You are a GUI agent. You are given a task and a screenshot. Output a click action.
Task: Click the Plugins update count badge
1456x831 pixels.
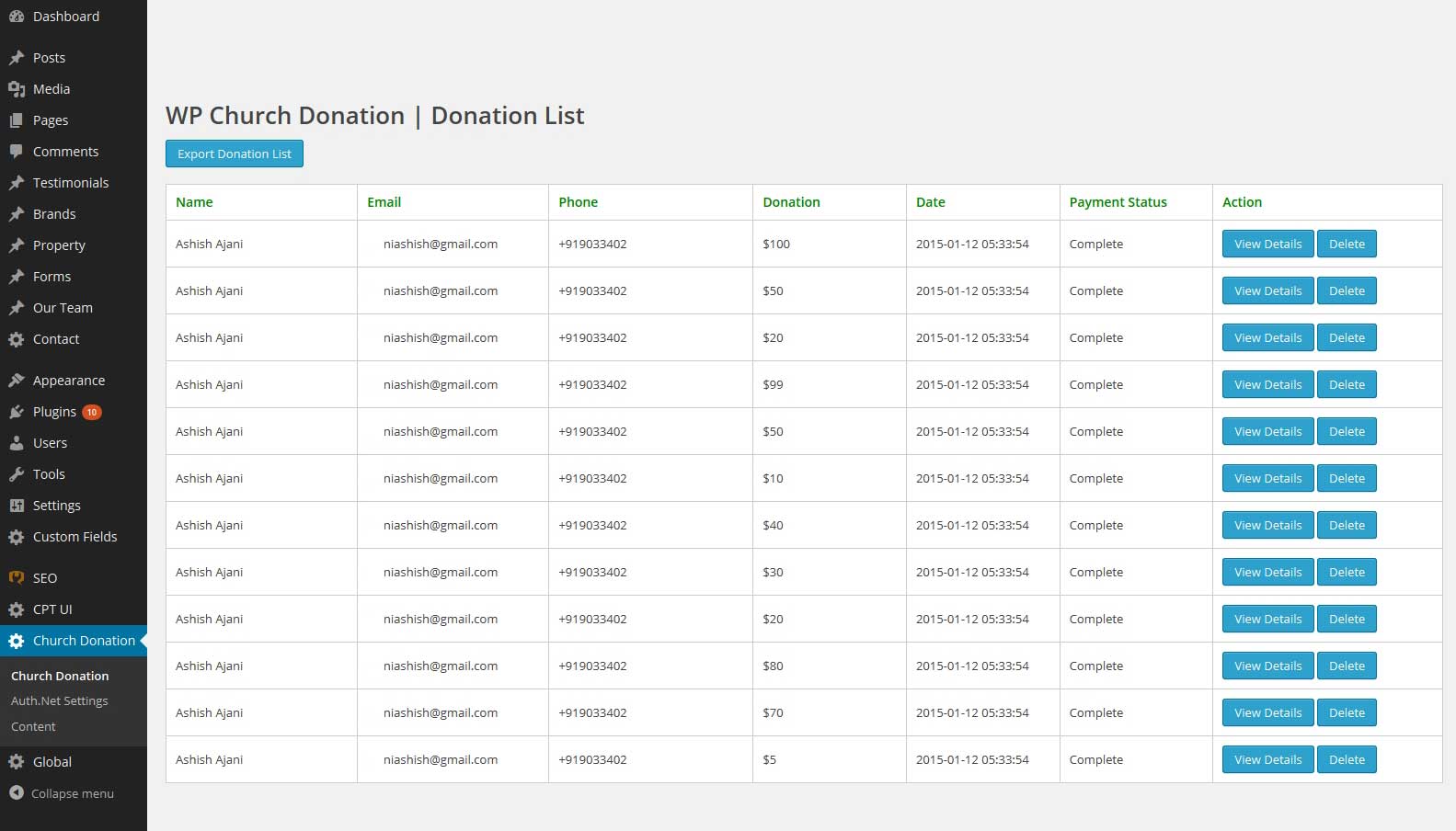coord(92,412)
